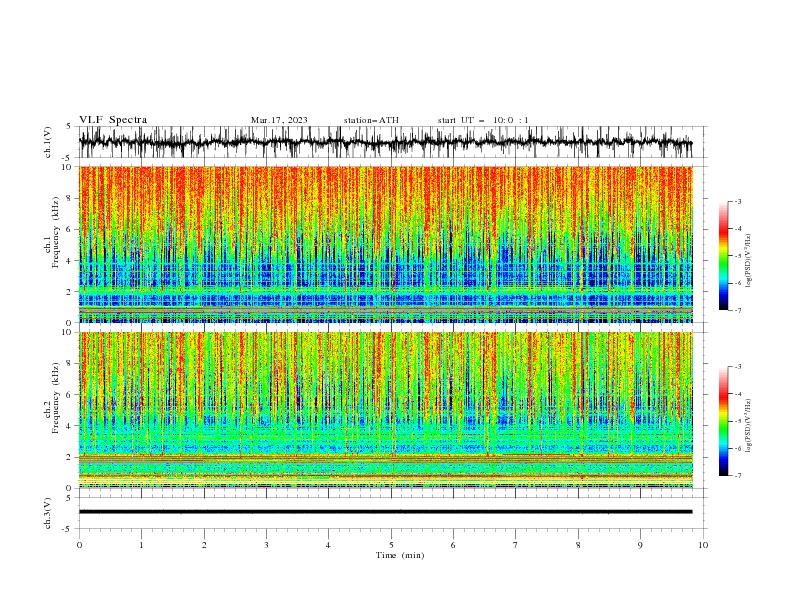Click inside the ch.1 spectrogram panel
The height and width of the screenshot is (612, 792).
[385, 244]
